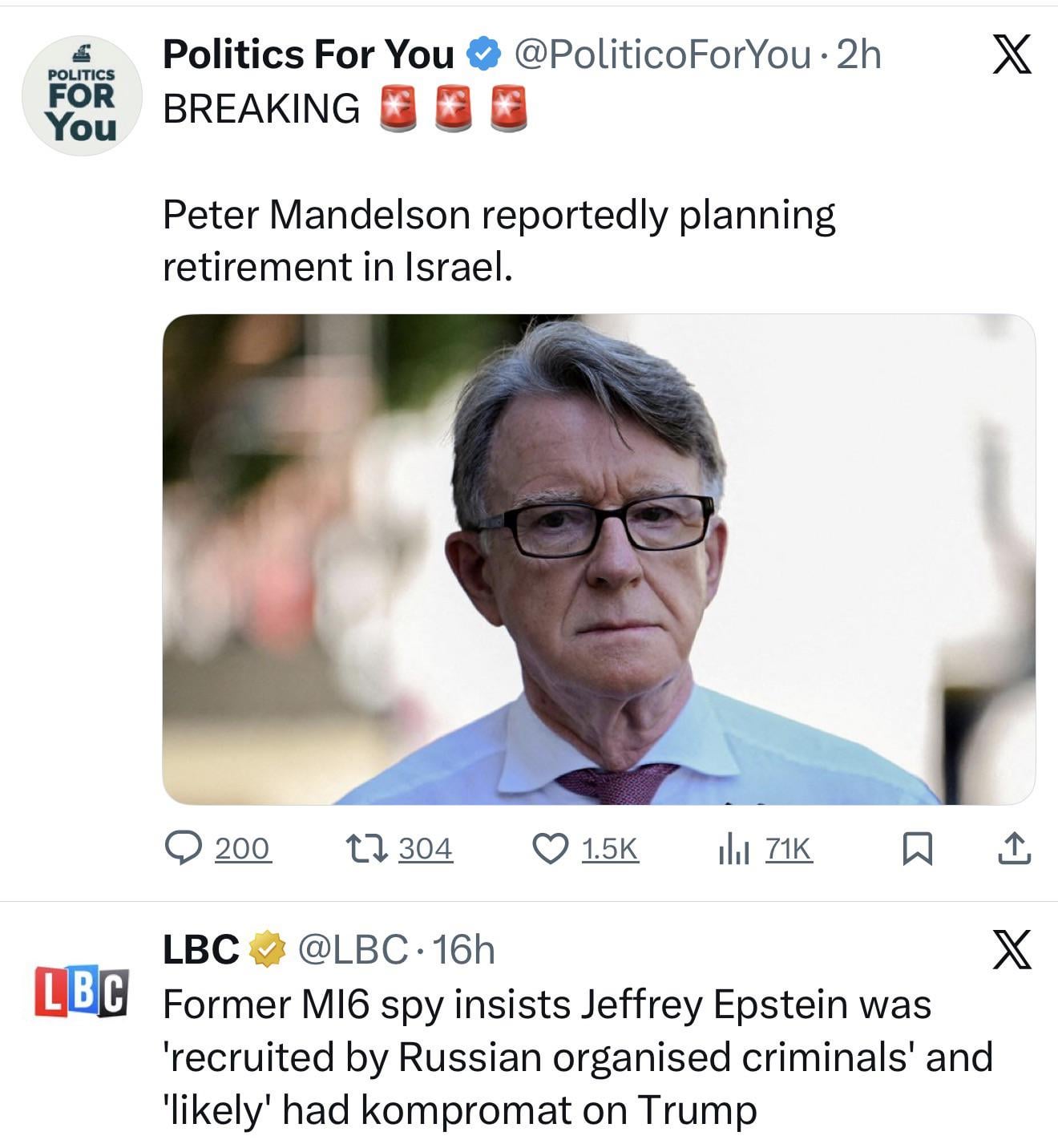This screenshot has width=1058, height=1148.
Task: Click the X logo on the LBC tweet
Action: pos(1012,950)
